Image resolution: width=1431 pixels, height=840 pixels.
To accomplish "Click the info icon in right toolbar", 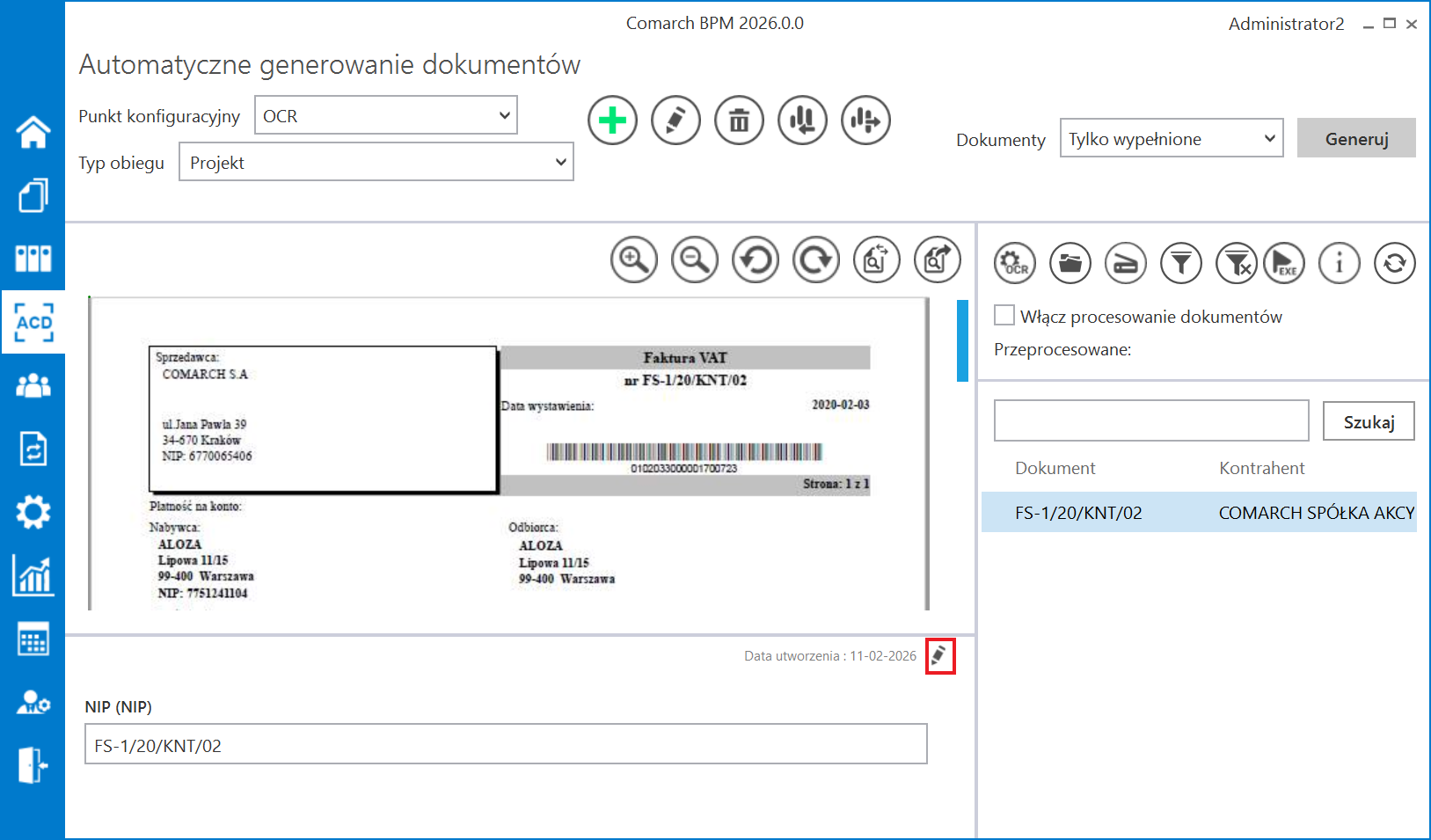I will 1339,263.
